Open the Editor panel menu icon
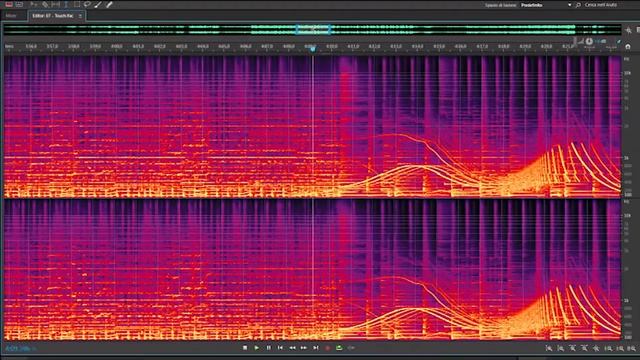Screen dimensions: 640x360 tap(80, 16)
